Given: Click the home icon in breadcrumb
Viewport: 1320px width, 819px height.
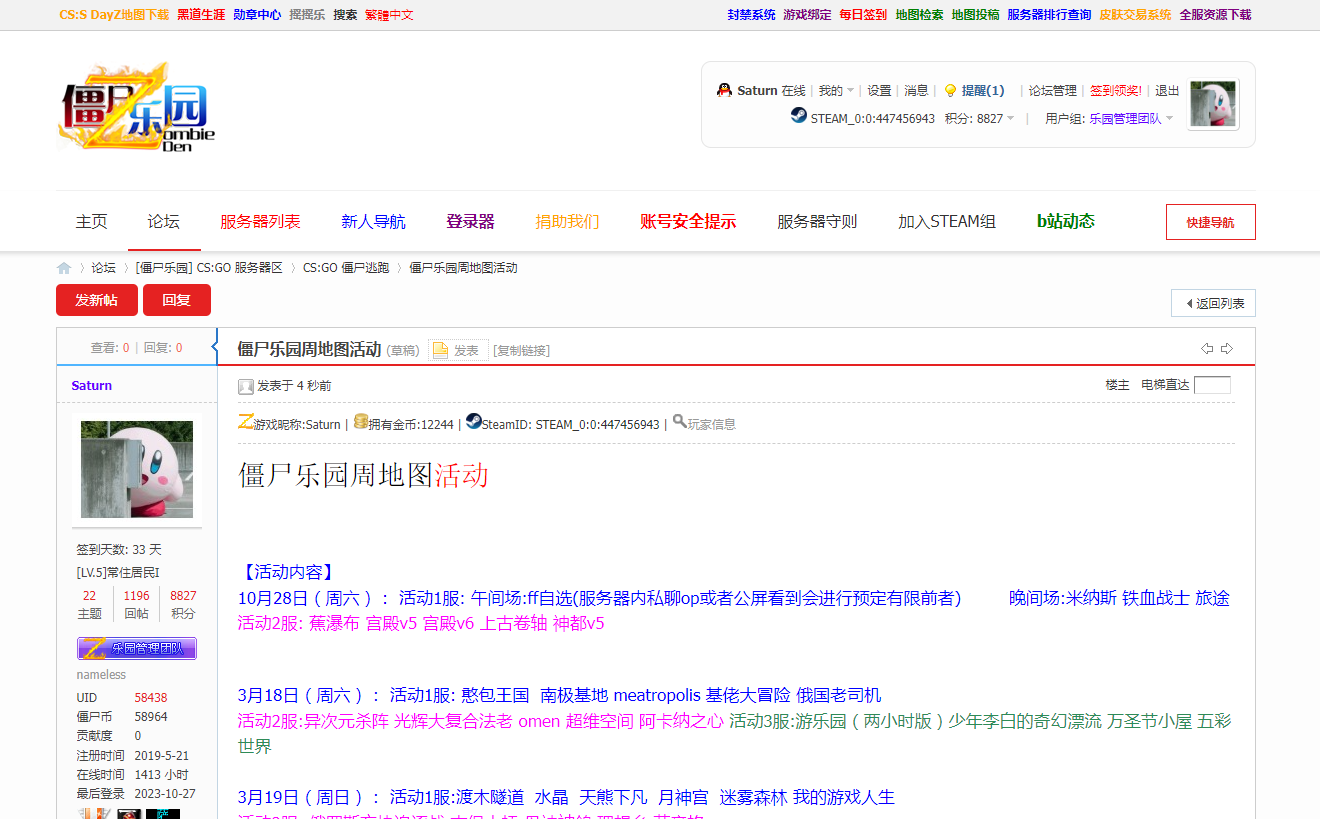Looking at the screenshot, I should 64,268.
